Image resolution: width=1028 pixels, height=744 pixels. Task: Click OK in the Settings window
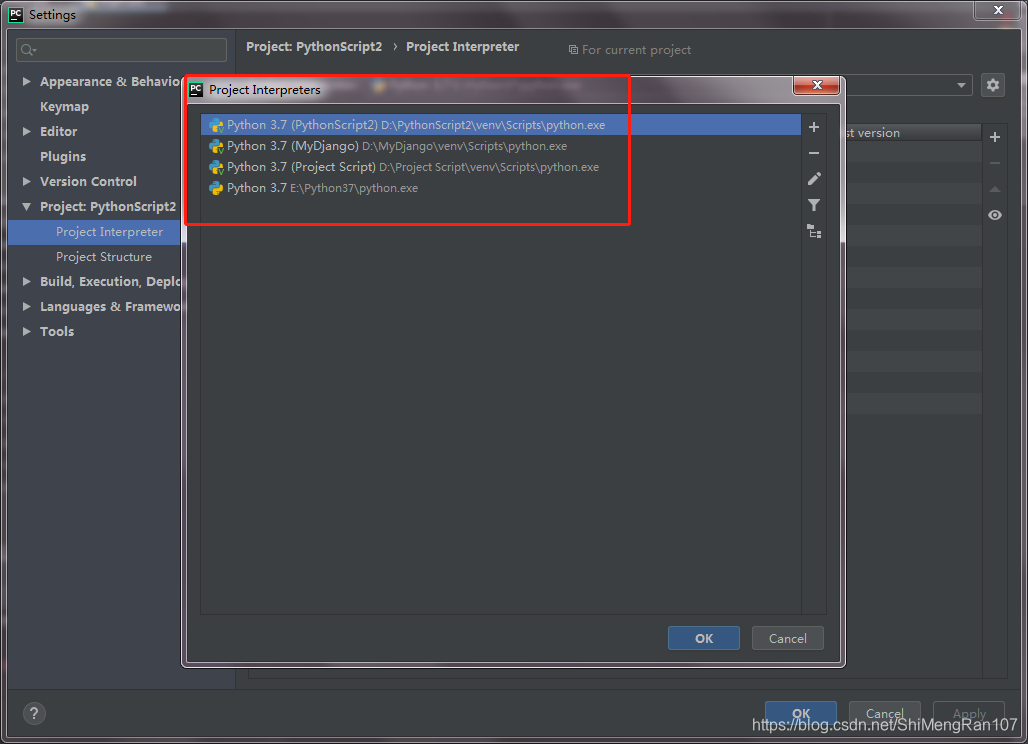pos(801,713)
